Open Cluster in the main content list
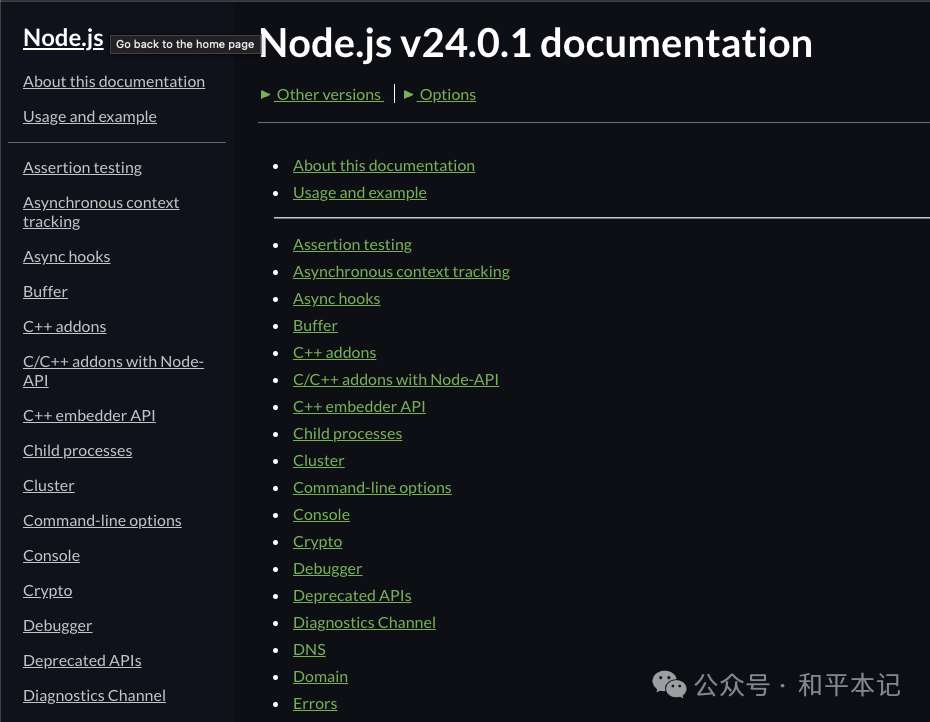The width and height of the screenshot is (930, 722). click(x=319, y=461)
